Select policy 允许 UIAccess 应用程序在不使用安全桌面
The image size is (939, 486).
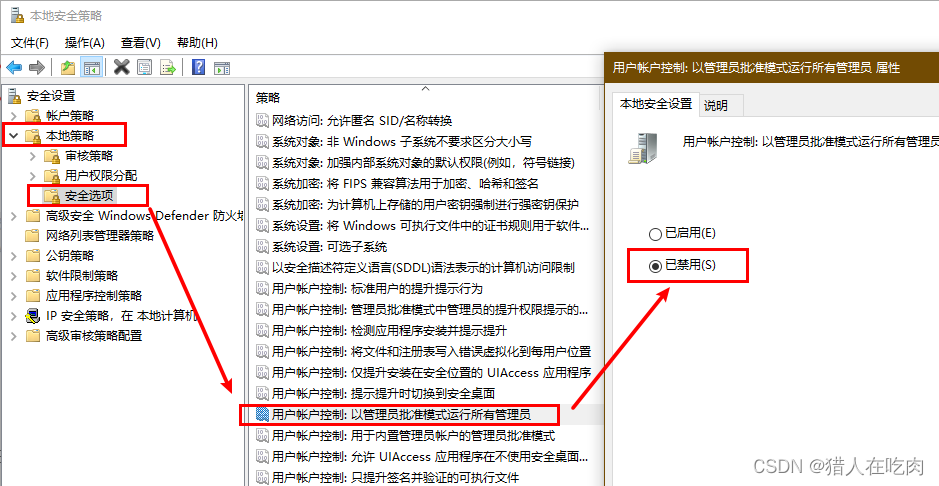pos(430,456)
